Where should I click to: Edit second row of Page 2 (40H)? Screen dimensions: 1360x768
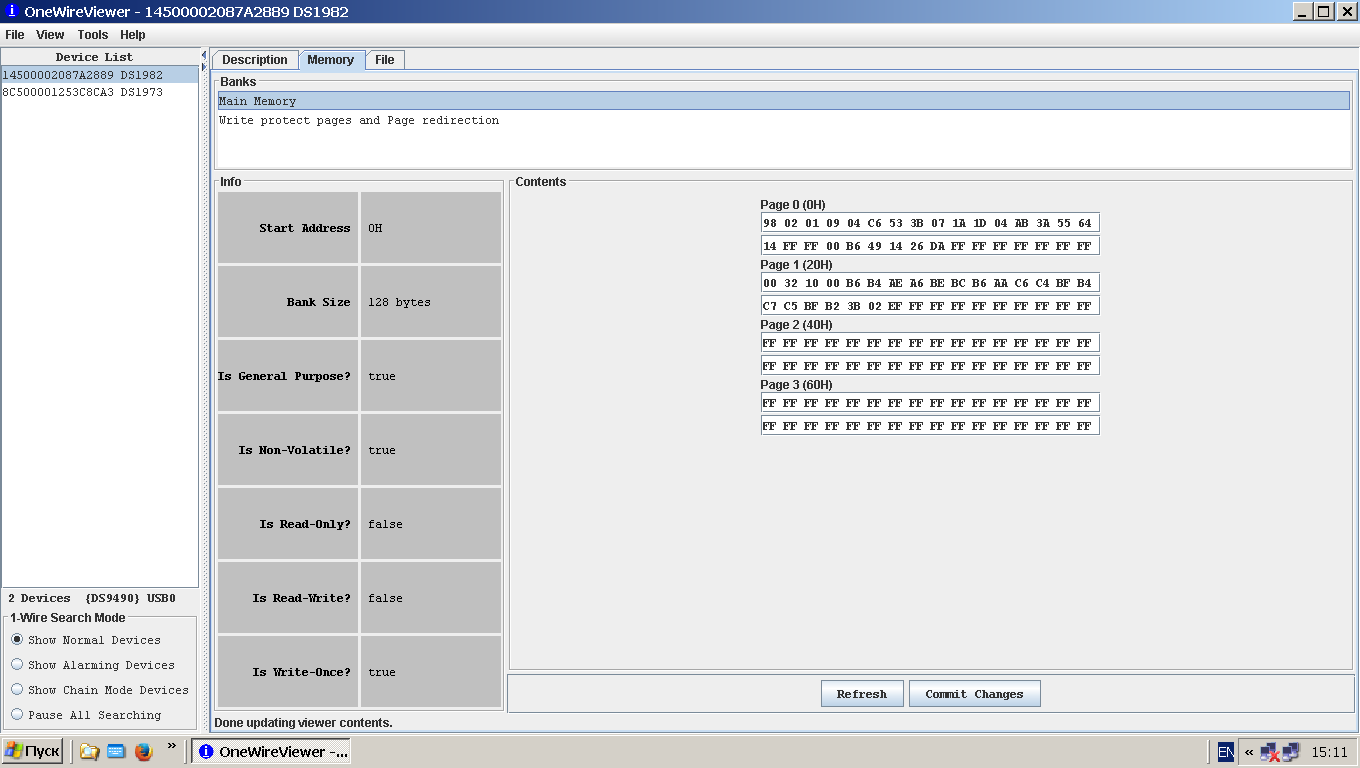tap(930, 366)
